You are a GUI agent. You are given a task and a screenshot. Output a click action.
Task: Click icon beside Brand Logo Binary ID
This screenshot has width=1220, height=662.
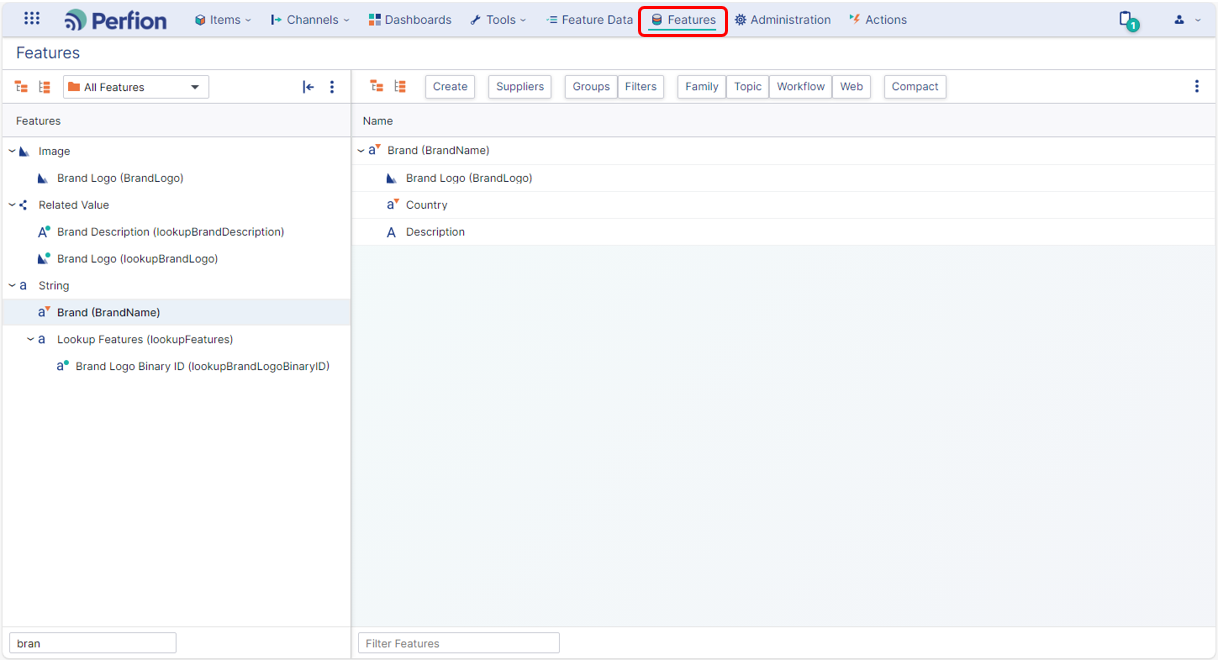[x=62, y=366]
